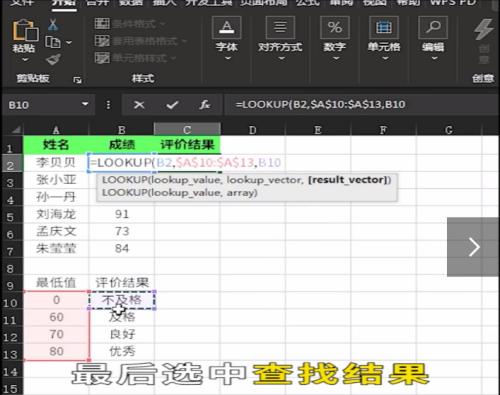Select column A header
The height and width of the screenshot is (395, 500).
[x=56, y=130]
